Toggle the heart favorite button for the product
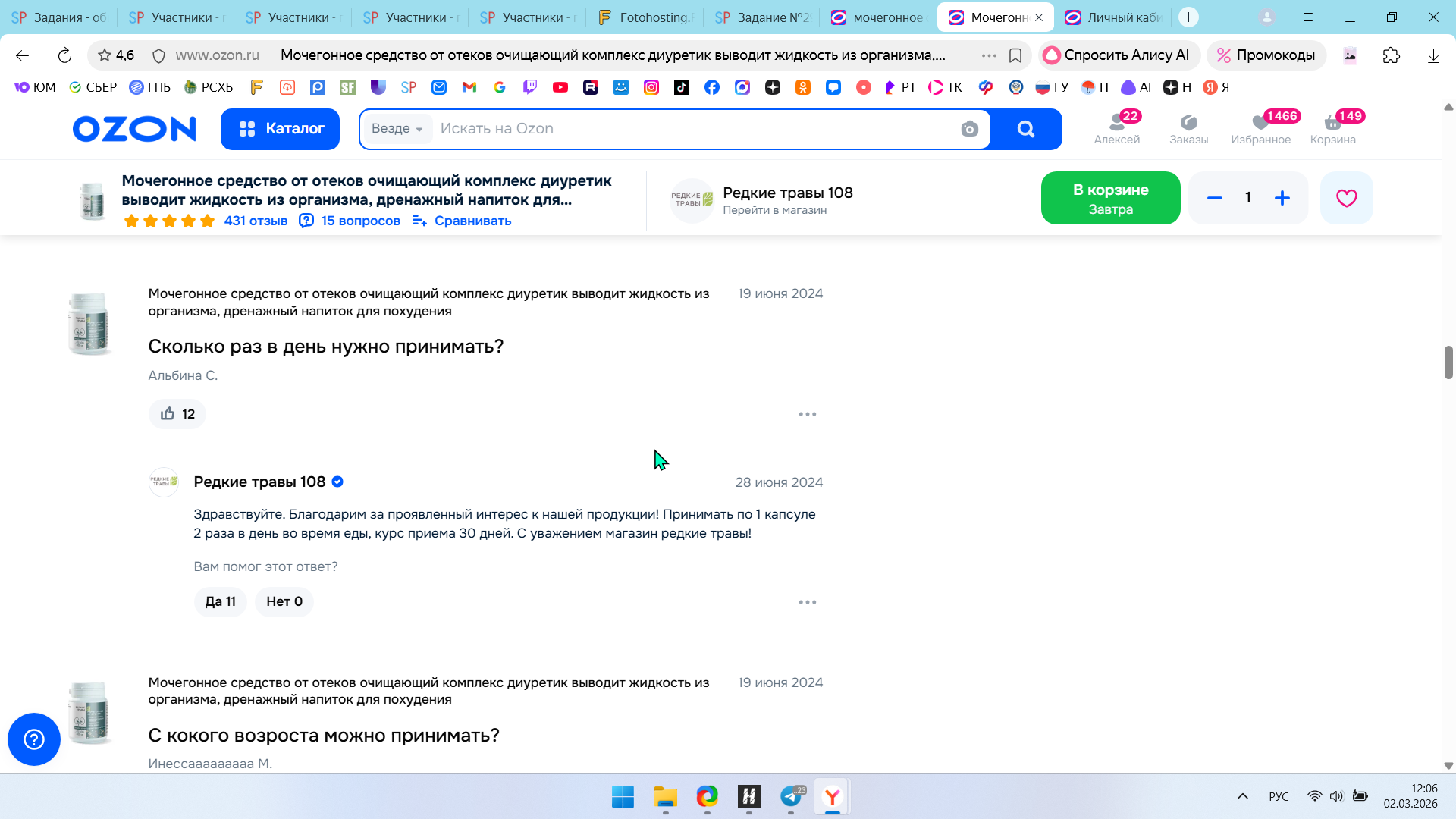 pyautogui.click(x=1346, y=198)
